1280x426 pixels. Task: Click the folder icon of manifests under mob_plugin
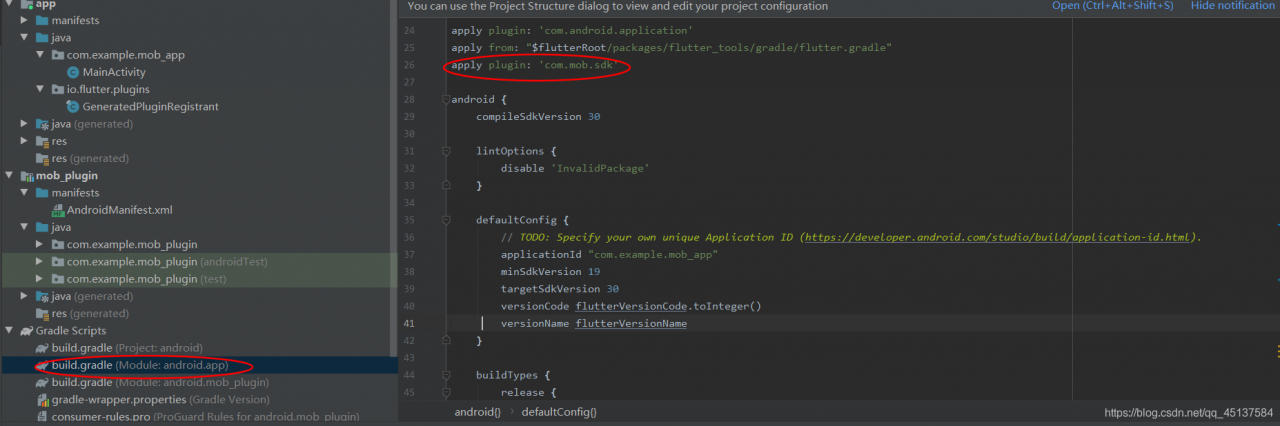coord(41,192)
